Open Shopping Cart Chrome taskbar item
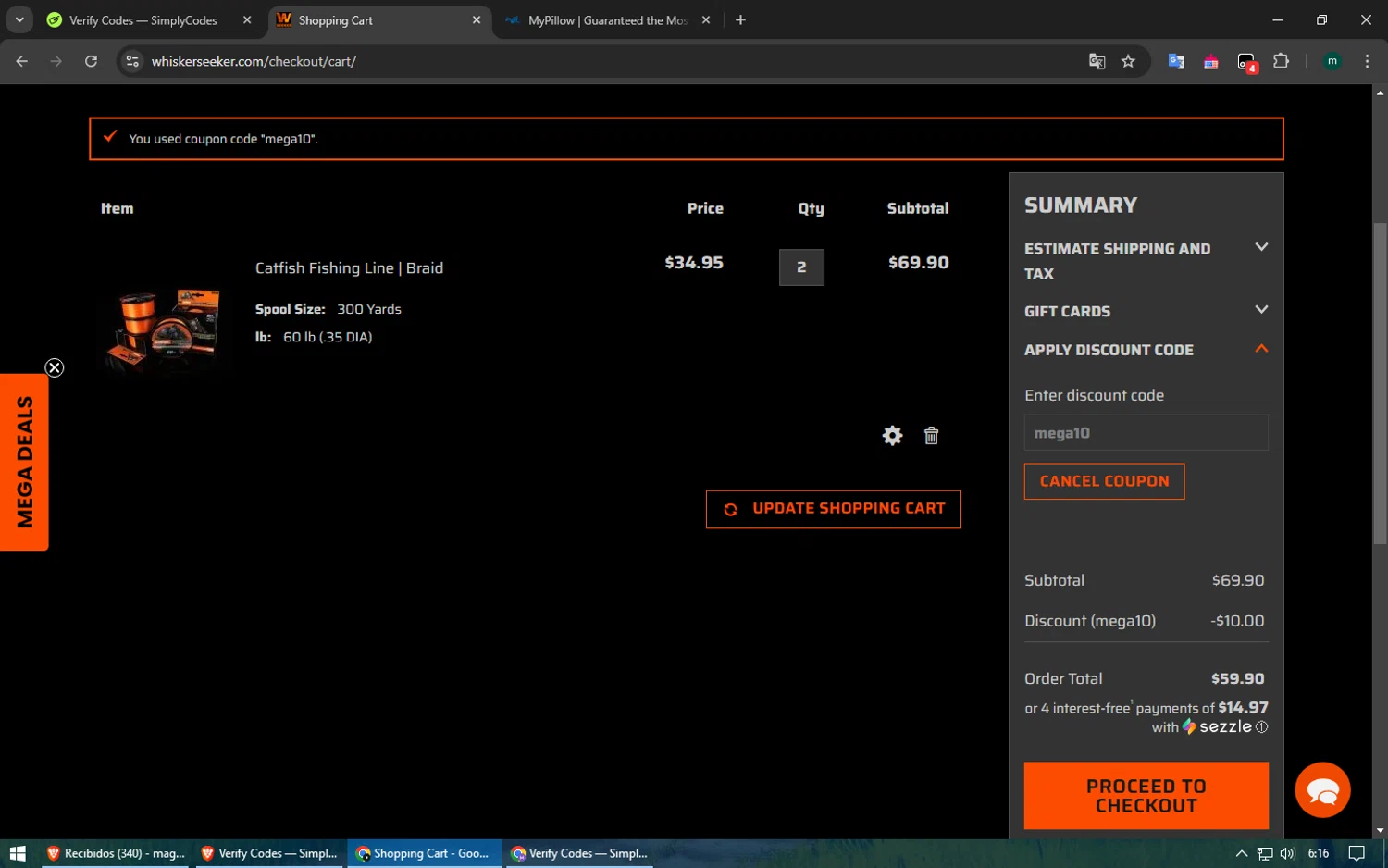The image size is (1388, 868). point(423,853)
